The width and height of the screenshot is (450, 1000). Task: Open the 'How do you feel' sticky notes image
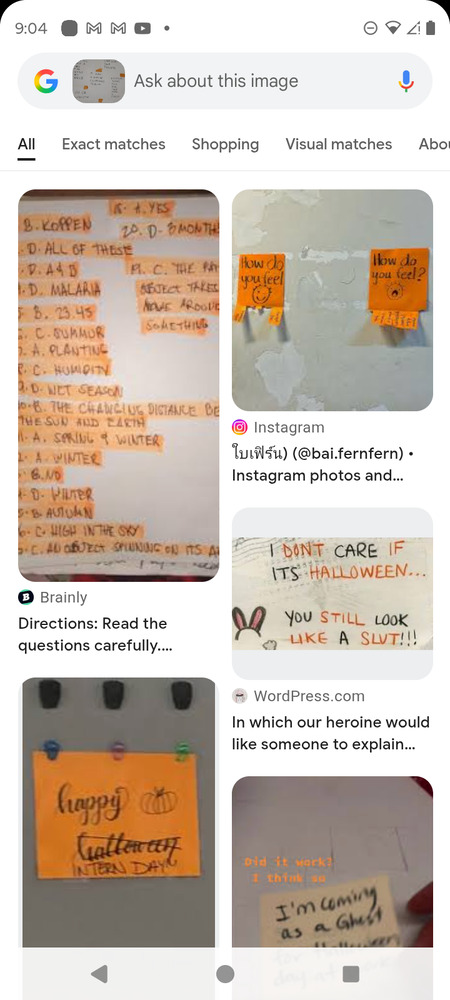click(x=332, y=300)
